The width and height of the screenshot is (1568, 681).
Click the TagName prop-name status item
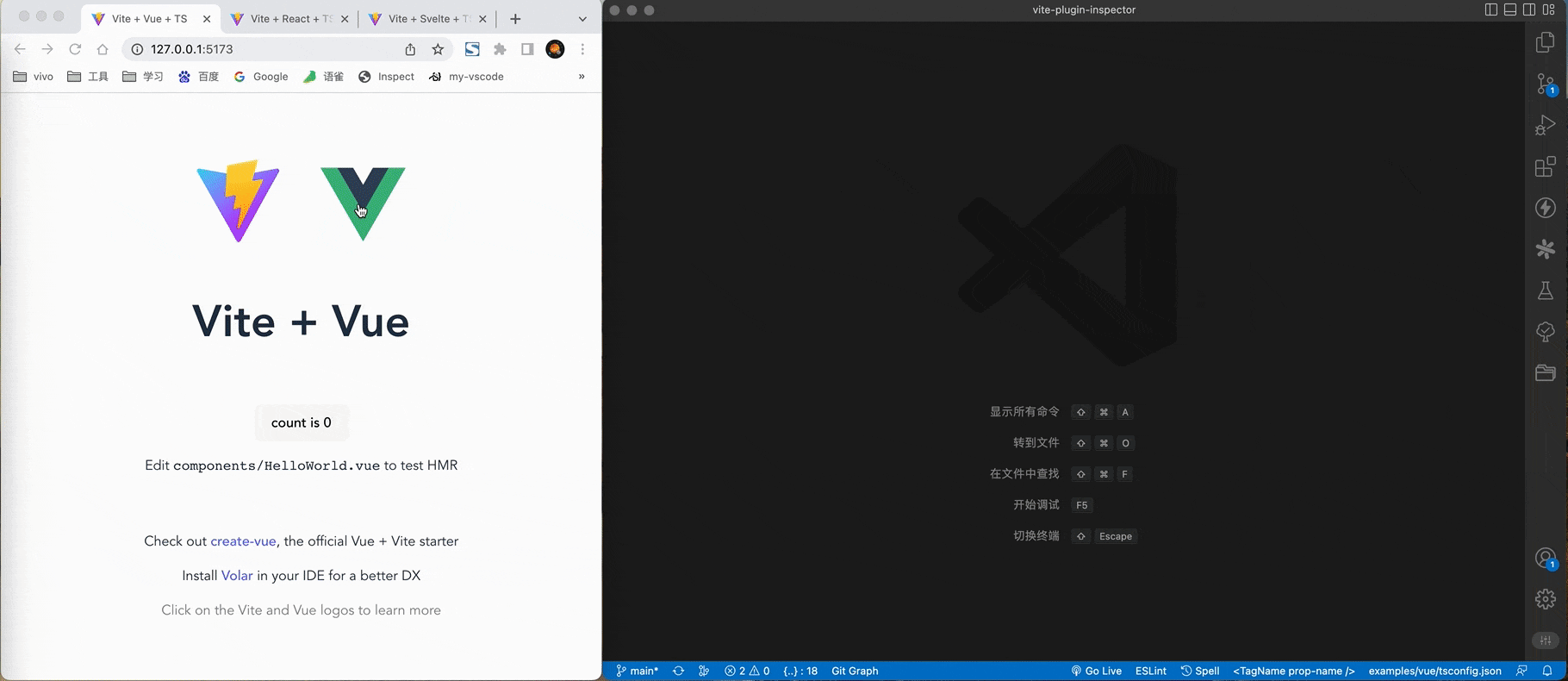tap(1294, 671)
